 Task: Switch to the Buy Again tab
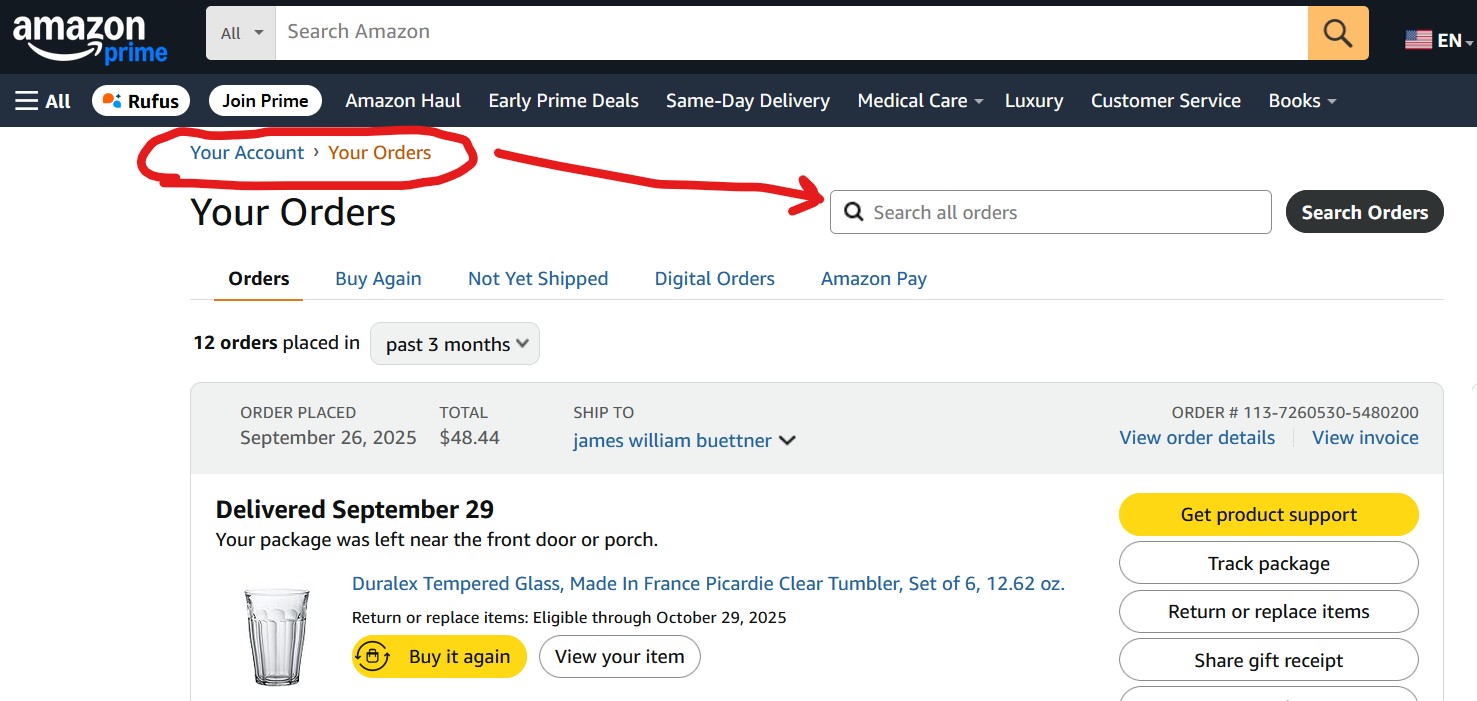coord(378,279)
